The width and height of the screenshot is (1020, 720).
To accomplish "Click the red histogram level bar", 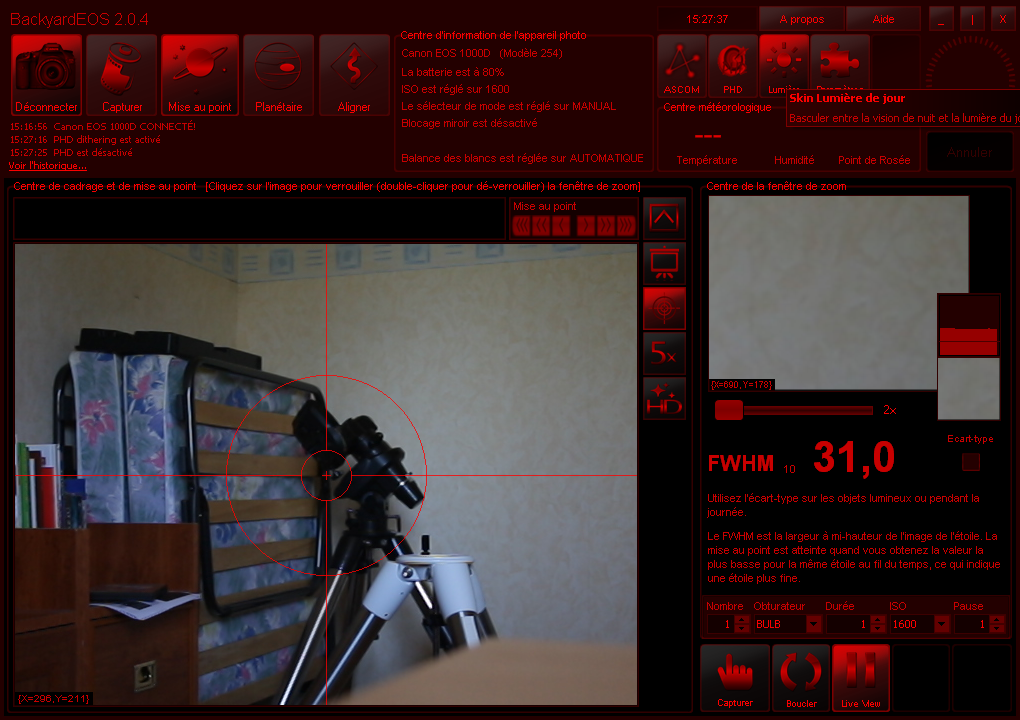I will [968, 341].
